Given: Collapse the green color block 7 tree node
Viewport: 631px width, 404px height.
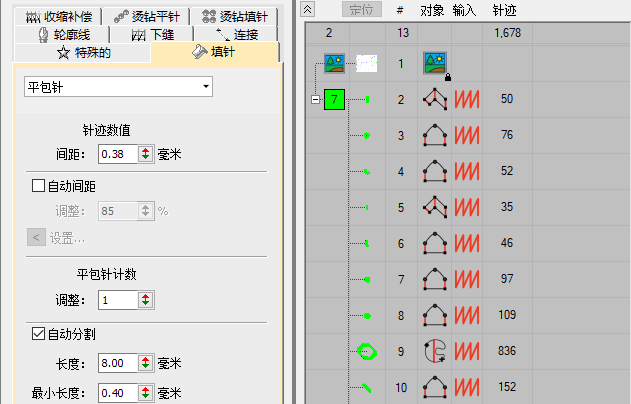Looking at the screenshot, I should click(317, 100).
